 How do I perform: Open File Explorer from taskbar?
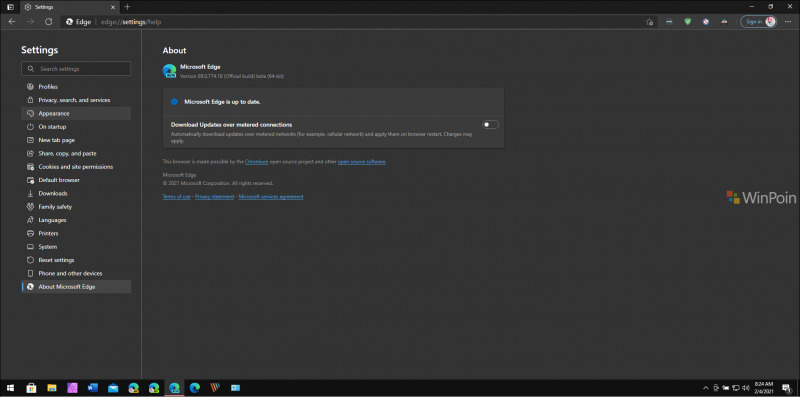pyautogui.click(x=52, y=388)
